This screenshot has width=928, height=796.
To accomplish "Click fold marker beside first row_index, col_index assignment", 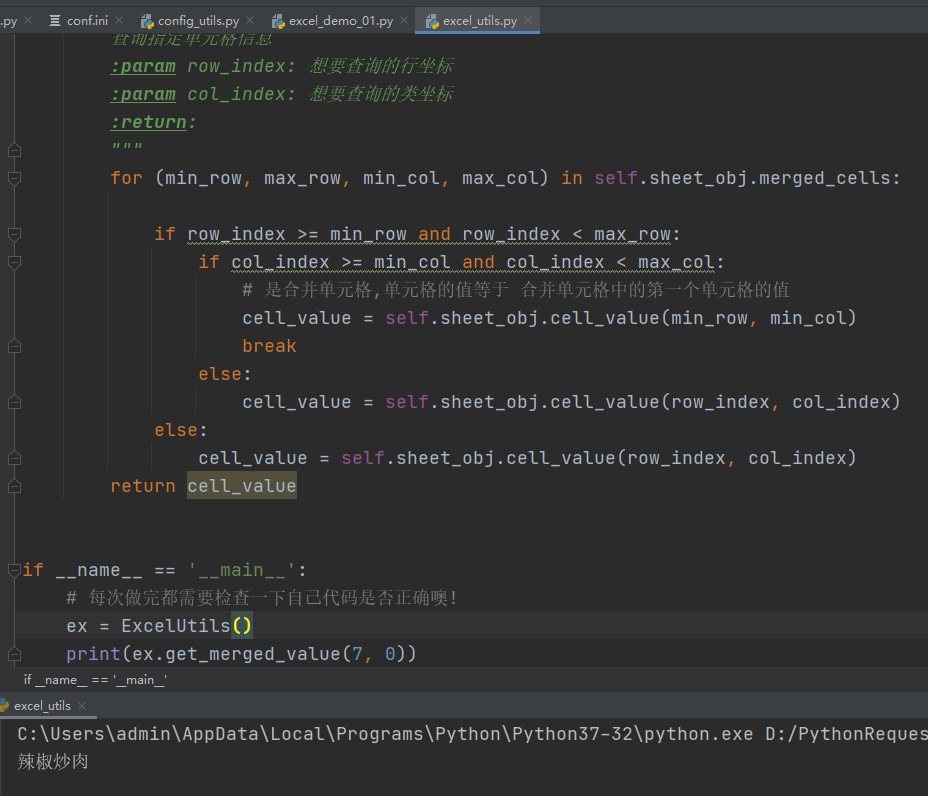I will pos(15,402).
